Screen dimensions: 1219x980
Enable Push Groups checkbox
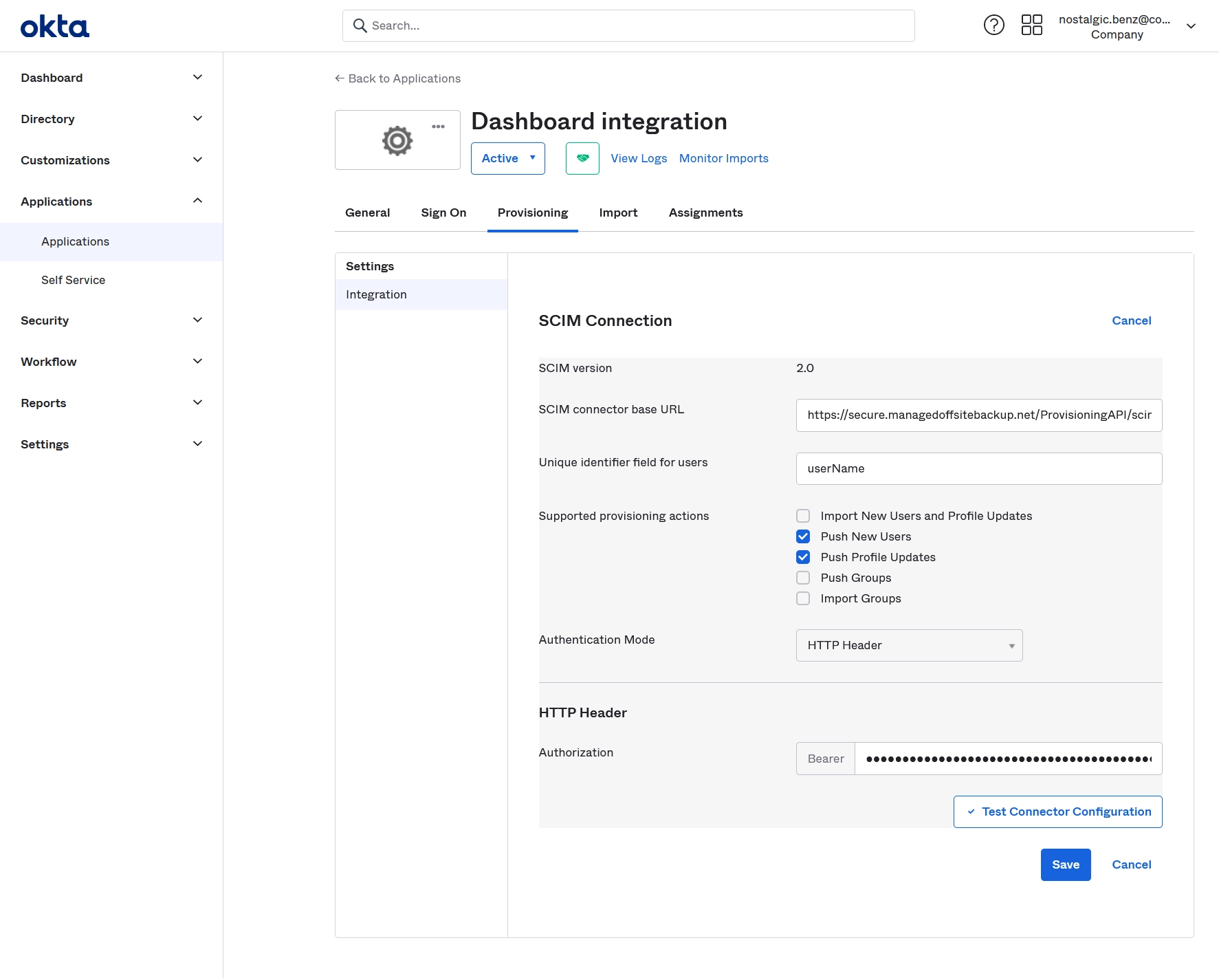pos(803,578)
